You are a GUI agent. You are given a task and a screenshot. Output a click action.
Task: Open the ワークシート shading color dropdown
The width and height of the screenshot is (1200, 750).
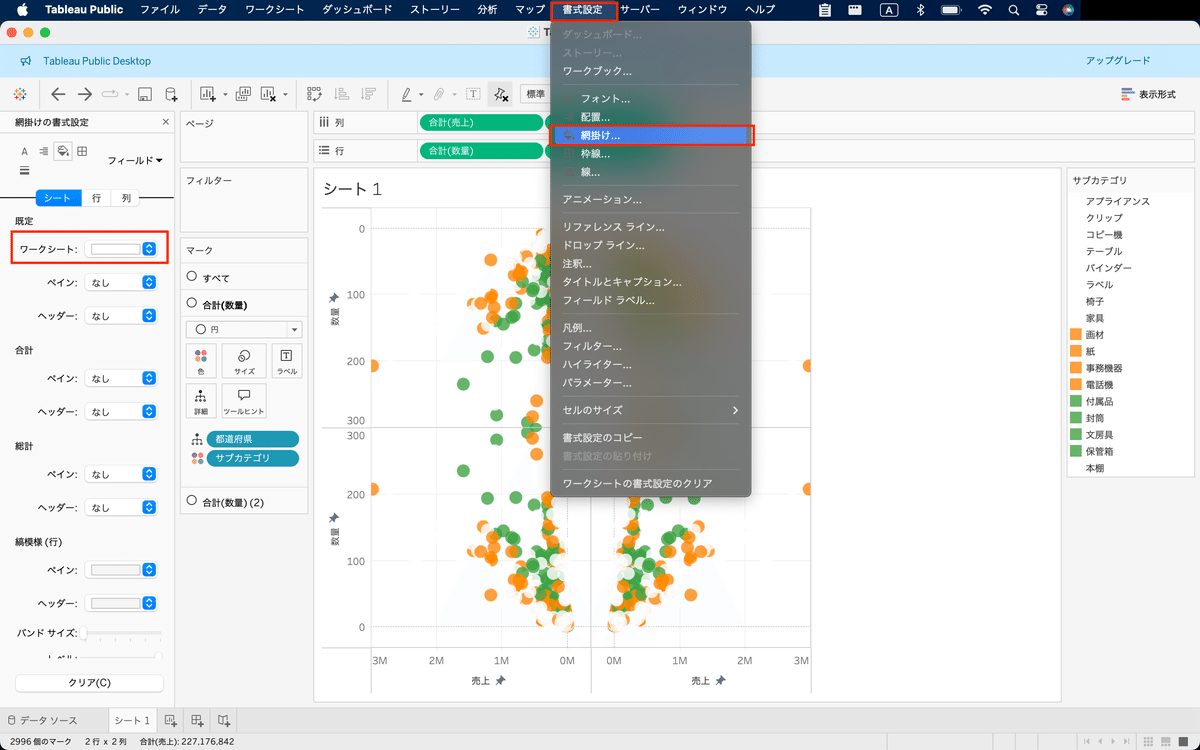click(121, 249)
